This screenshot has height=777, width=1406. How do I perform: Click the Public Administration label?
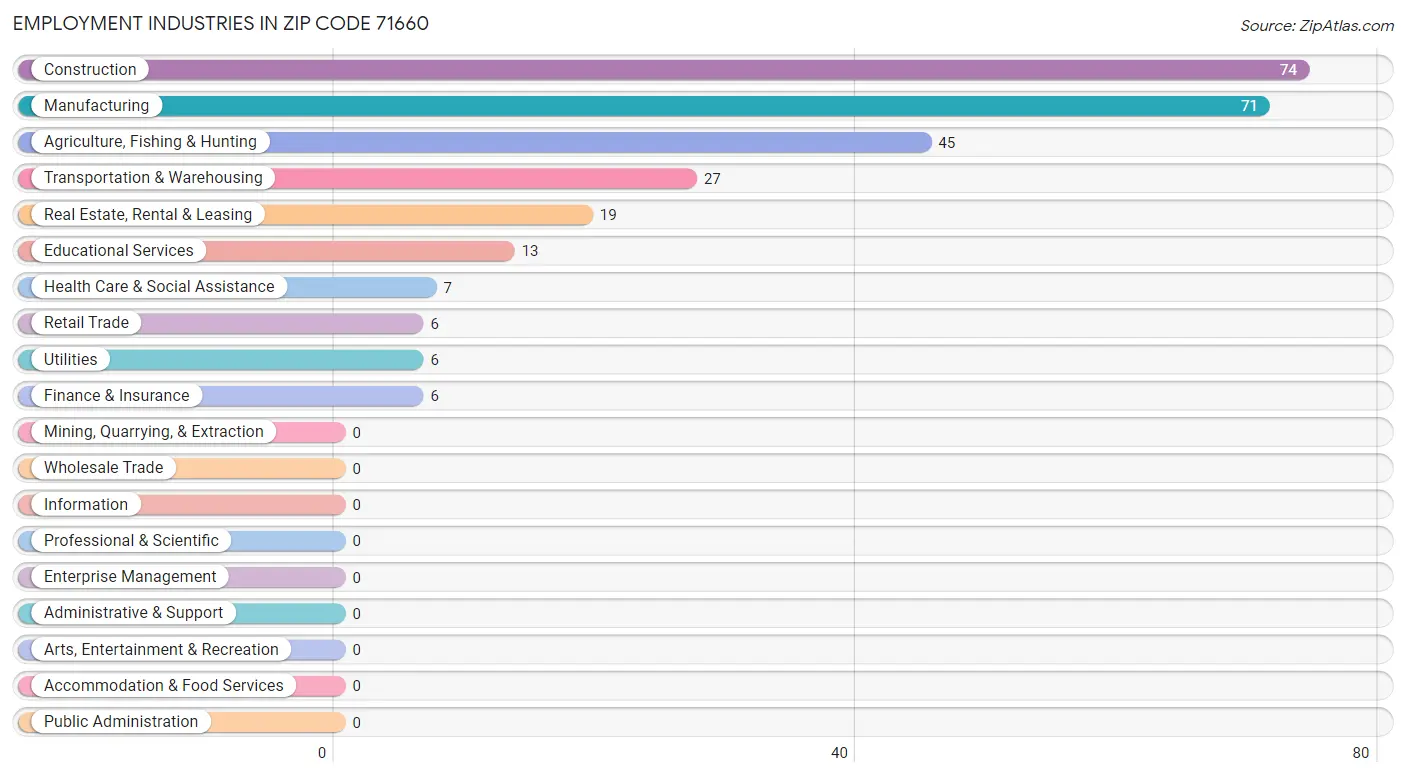(121, 722)
